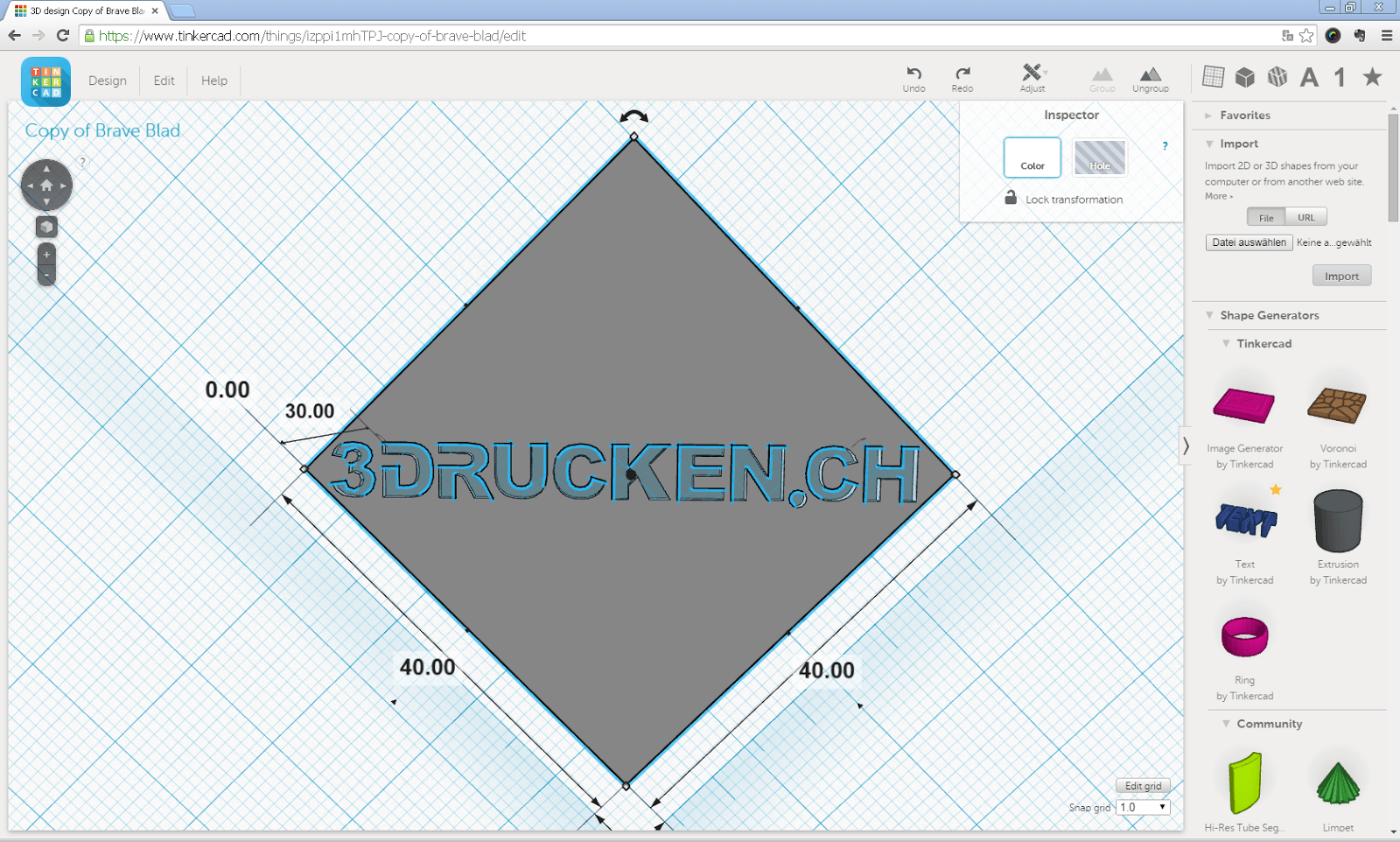Viewport: 1400px width, 842px height.
Task: Click the Redo icon
Action: pos(962,78)
